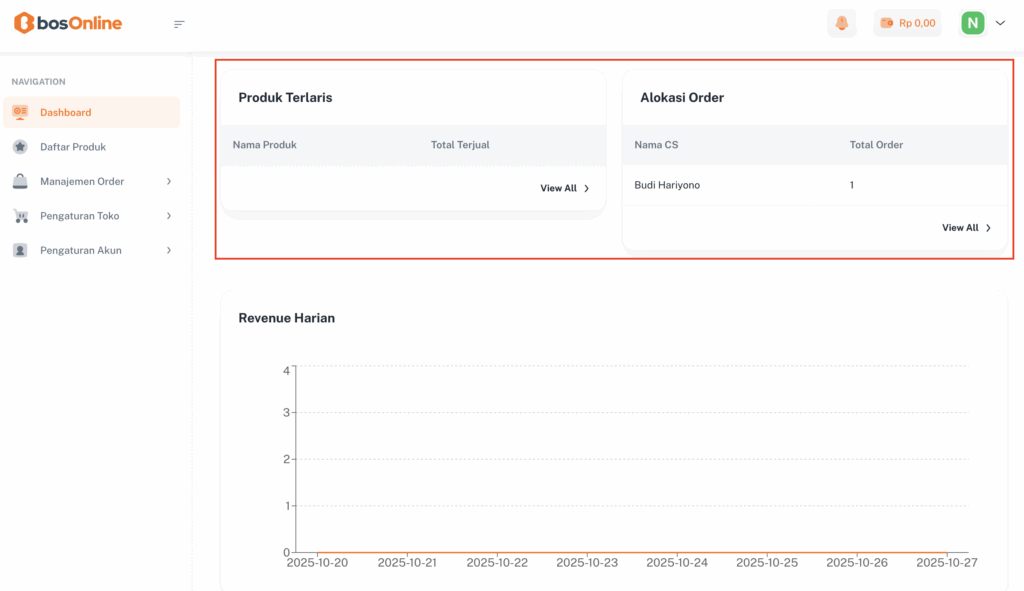Expand the Manajemen Order submenu chevron
Screen dimensions: 1024x591
tap(169, 181)
